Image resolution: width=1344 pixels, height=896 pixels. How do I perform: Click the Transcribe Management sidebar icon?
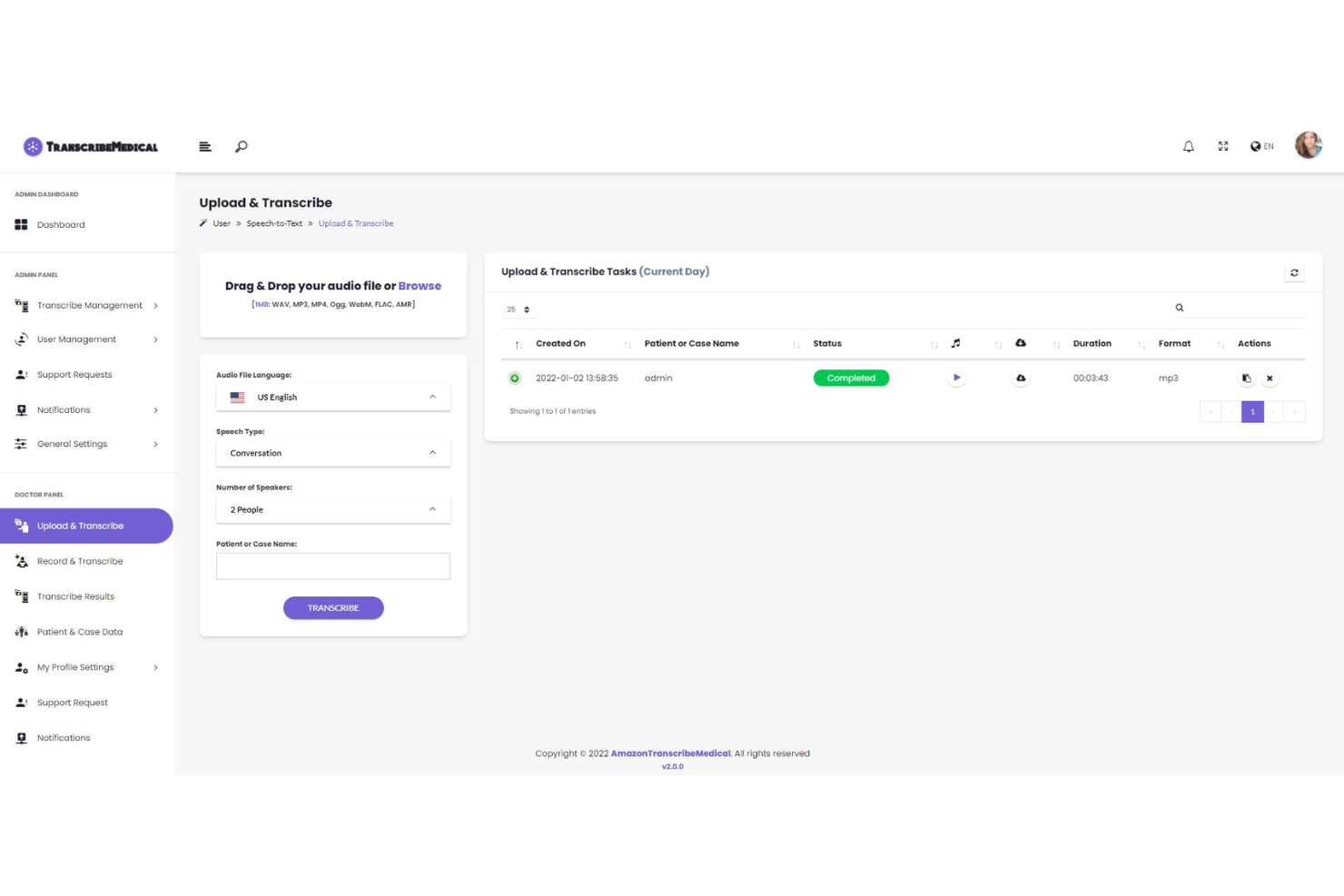21,305
